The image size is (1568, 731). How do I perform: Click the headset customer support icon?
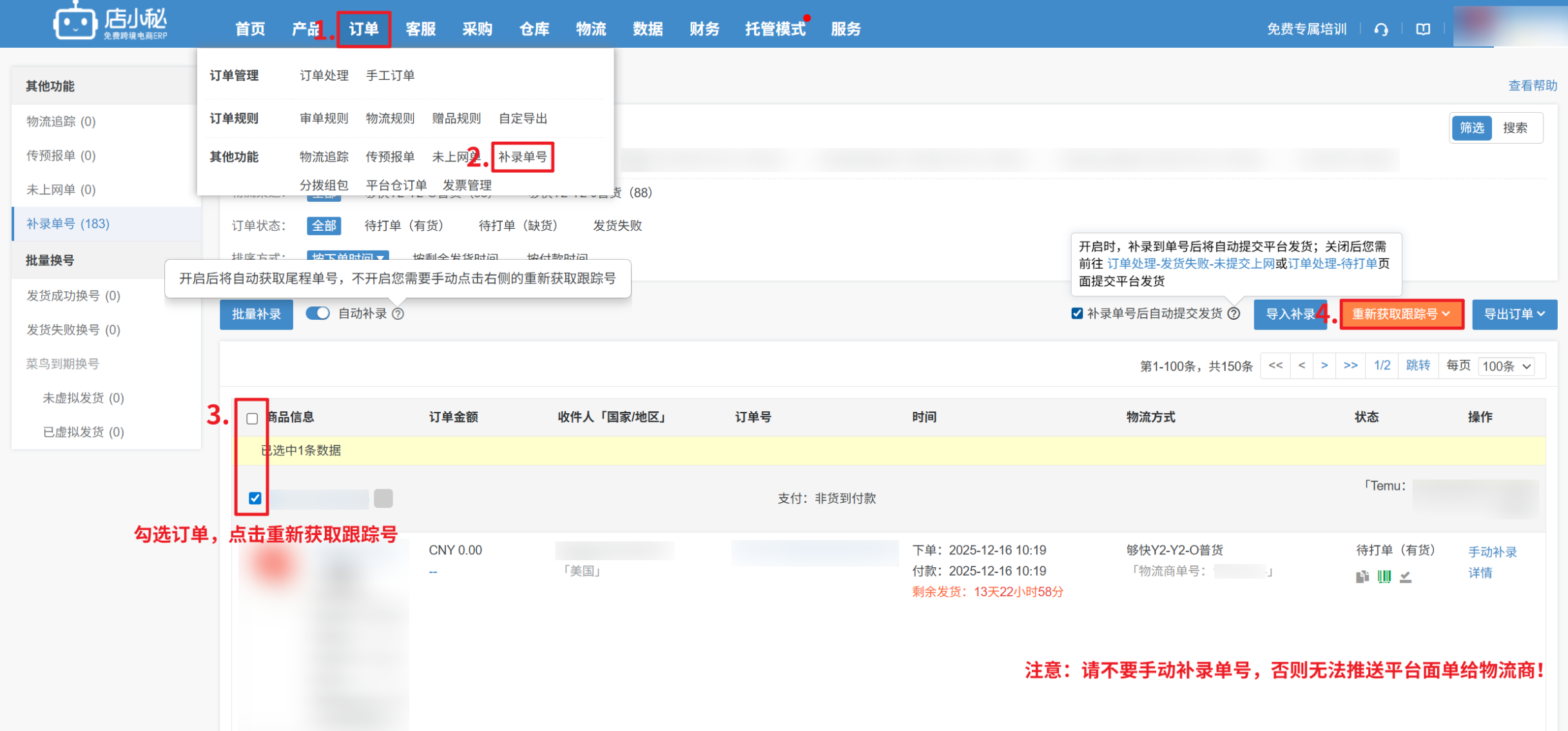(x=1380, y=30)
